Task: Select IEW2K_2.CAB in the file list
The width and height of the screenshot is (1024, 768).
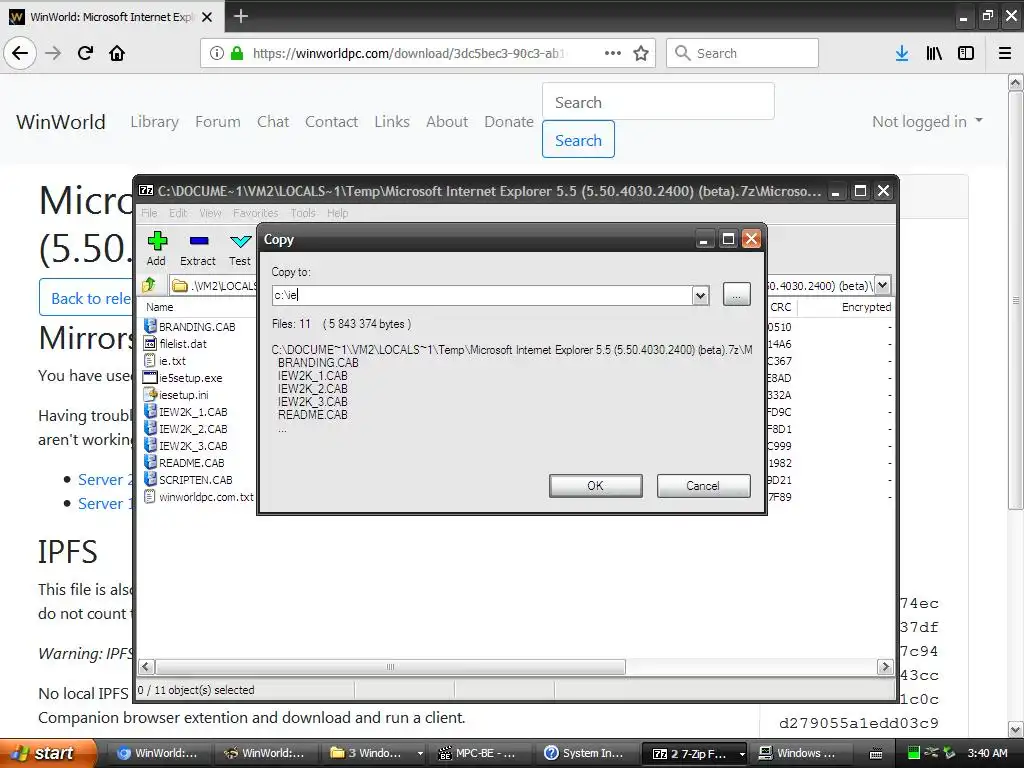Action: coord(193,428)
